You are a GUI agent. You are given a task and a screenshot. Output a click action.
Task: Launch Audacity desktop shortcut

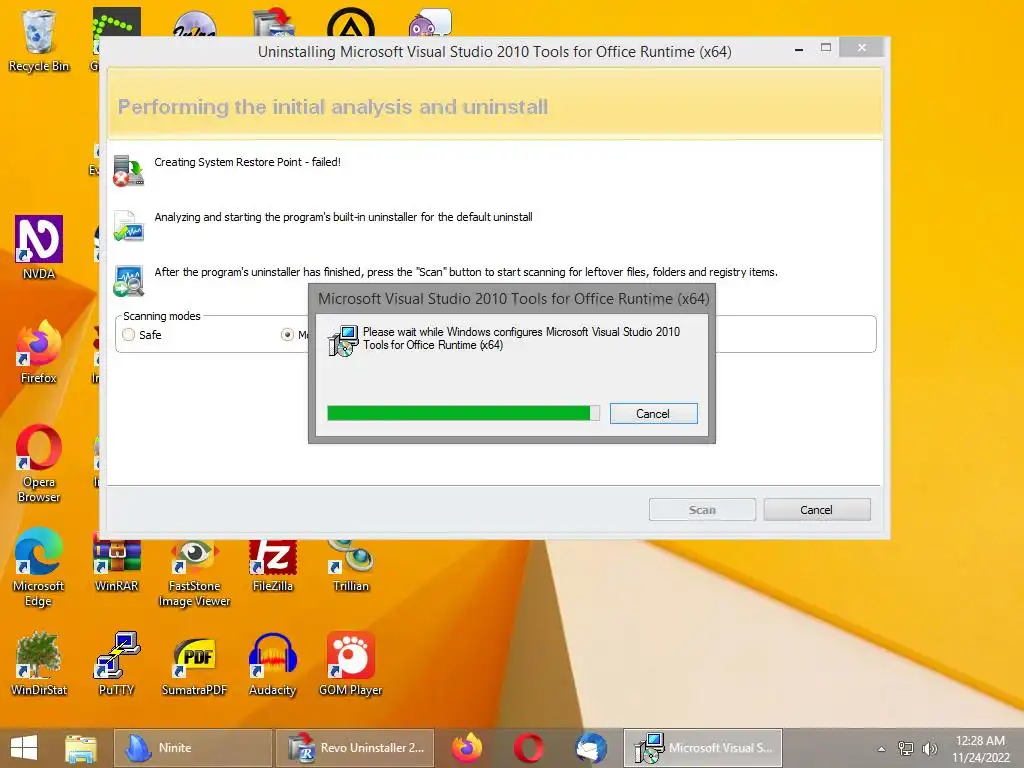tap(272, 664)
